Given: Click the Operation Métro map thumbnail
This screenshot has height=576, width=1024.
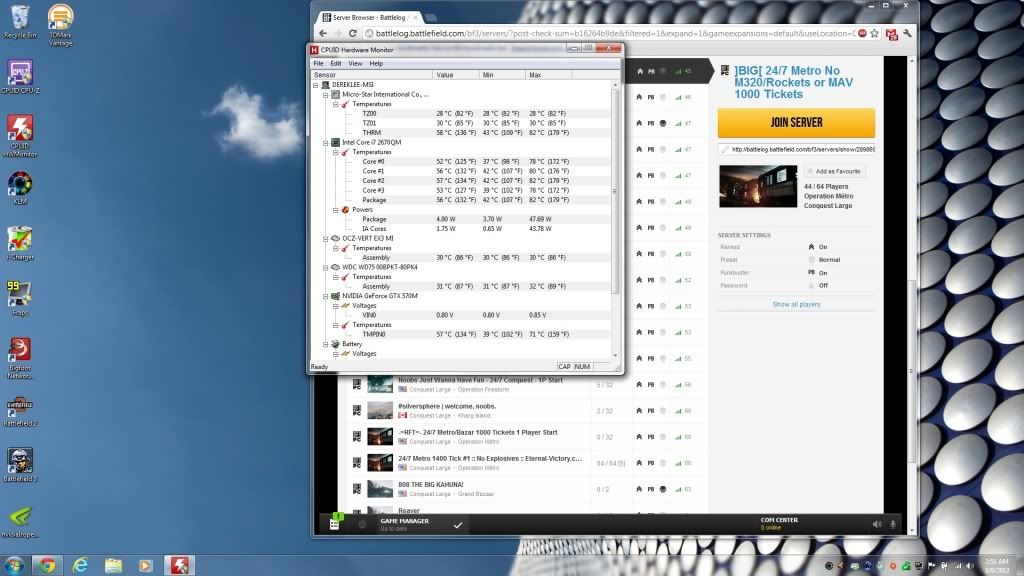Looking at the screenshot, I should pos(758,186).
